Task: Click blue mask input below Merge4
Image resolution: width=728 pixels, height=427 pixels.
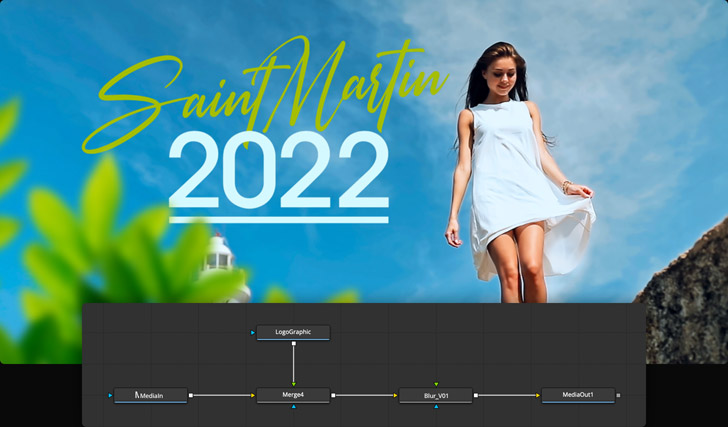Action: pos(293,407)
